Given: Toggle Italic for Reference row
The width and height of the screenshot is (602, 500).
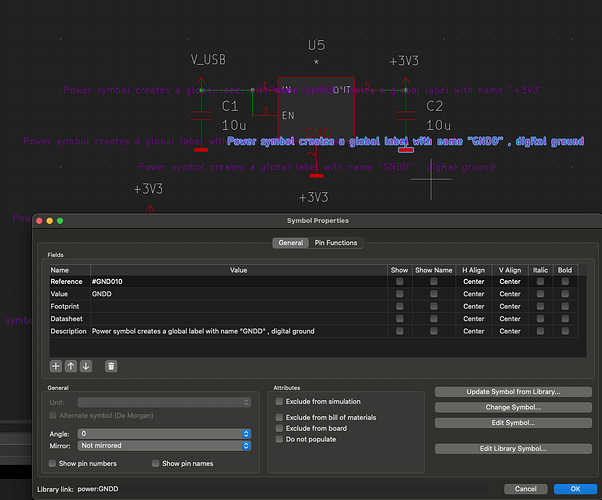Looking at the screenshot, I should [x=540, y=281].
